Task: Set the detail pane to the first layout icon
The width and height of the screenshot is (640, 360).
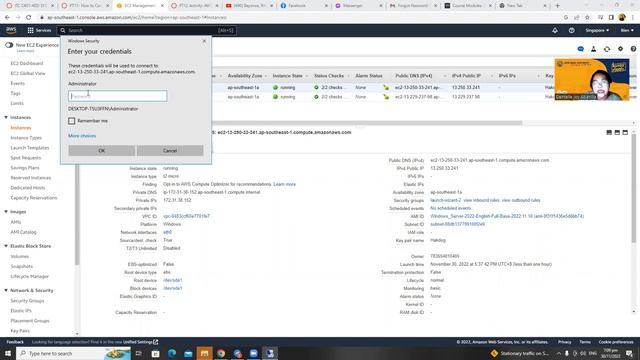Action: (x=609, y=133)
